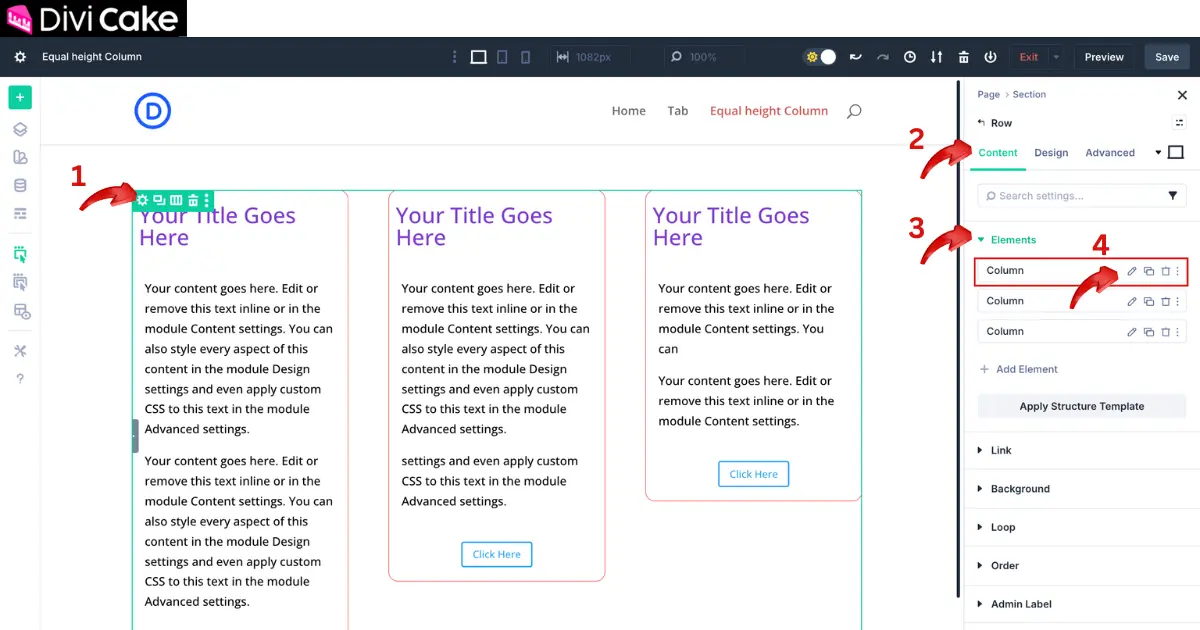
Task: Select the gray hover-mode cursor icon
Action: click(x=20, y=282)
